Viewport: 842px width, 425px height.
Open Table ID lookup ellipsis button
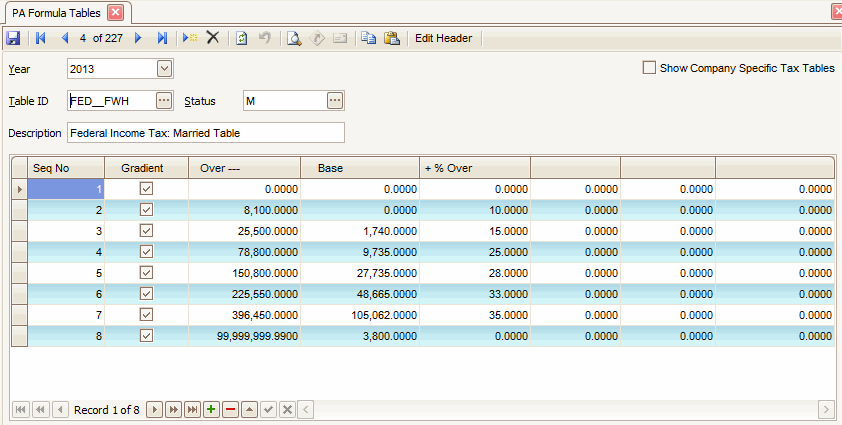(x=165, y=101)
